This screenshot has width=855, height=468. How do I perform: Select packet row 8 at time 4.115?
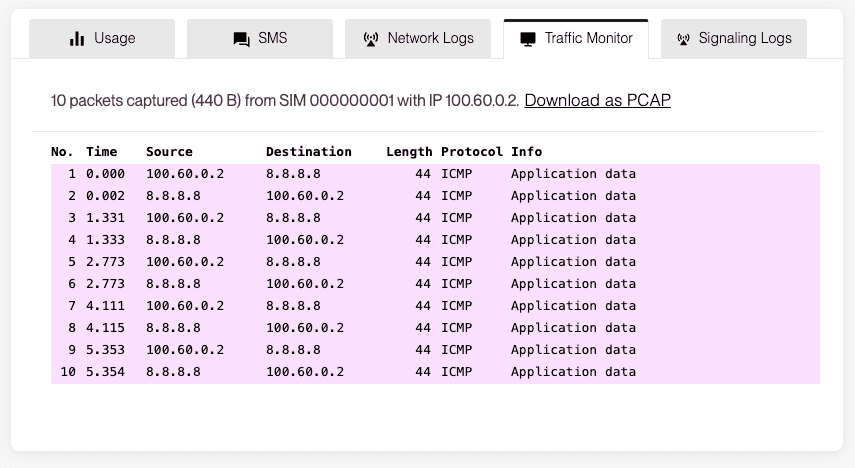pos(435,328)
